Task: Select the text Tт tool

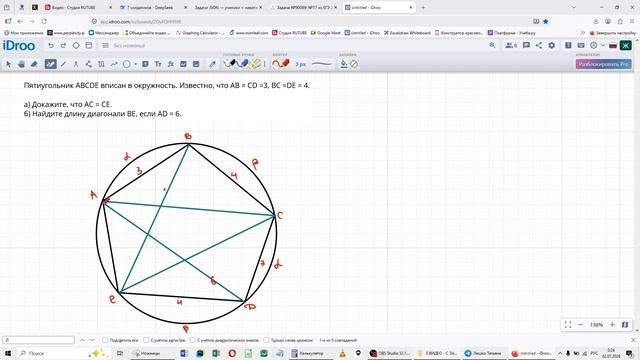Action: [x=158, y=64]
